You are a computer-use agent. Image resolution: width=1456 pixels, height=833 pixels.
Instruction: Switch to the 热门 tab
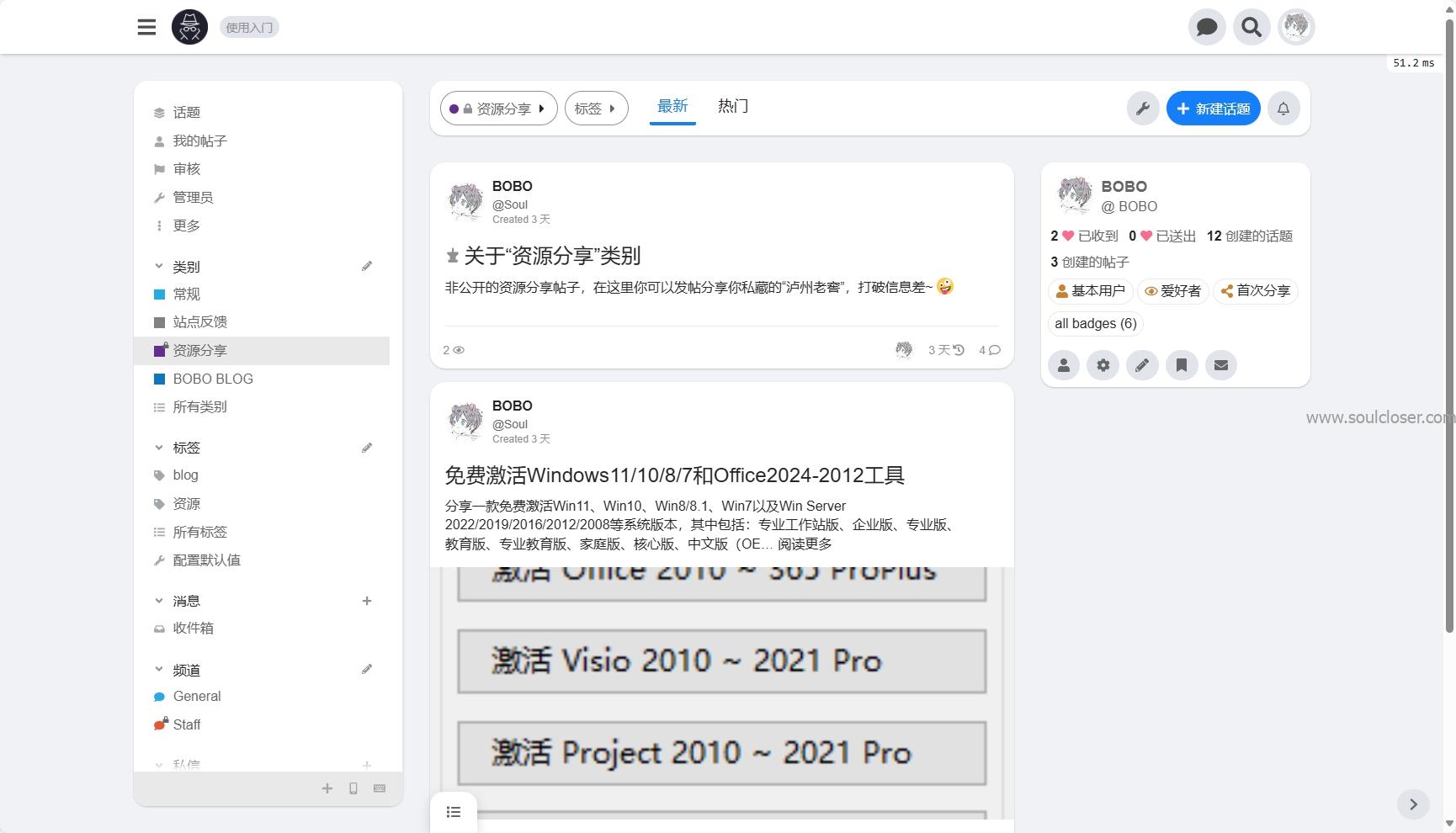(733, 106)
